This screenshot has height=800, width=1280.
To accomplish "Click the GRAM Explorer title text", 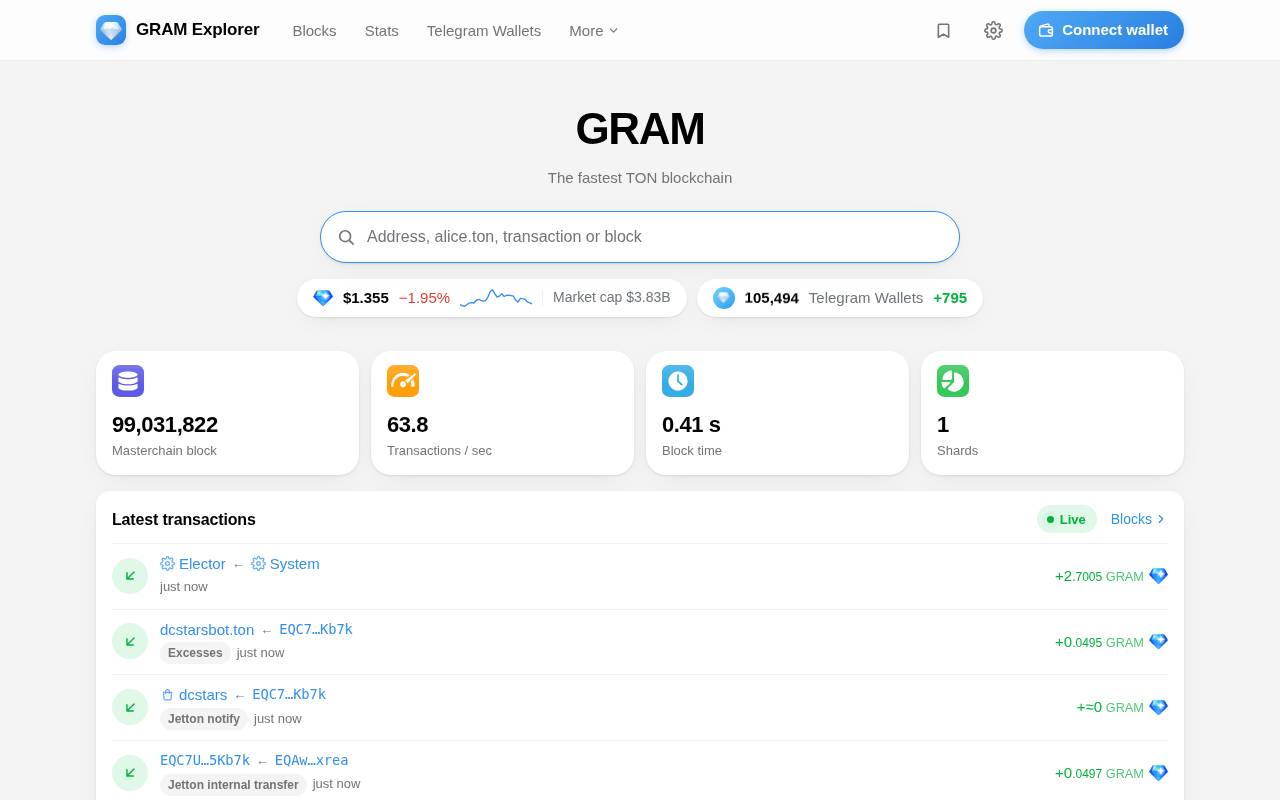I will point(198,30).
